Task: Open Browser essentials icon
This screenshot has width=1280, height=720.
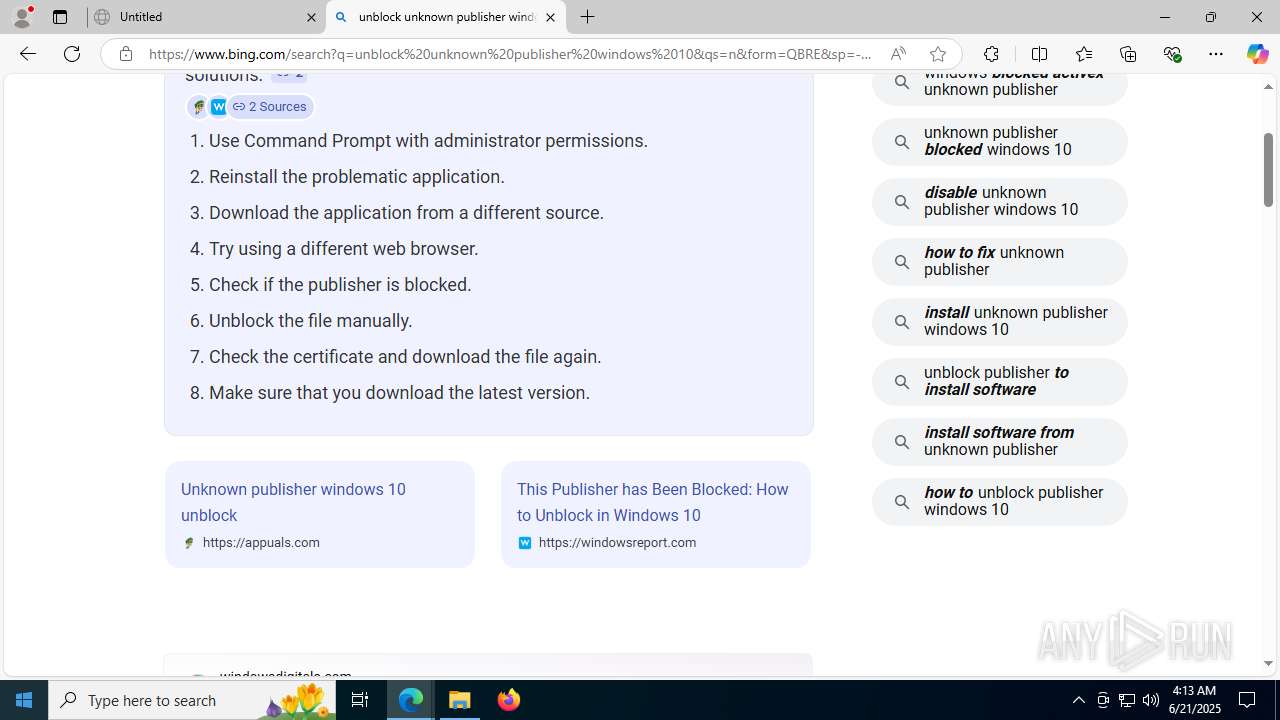Action: point(1172,54)
